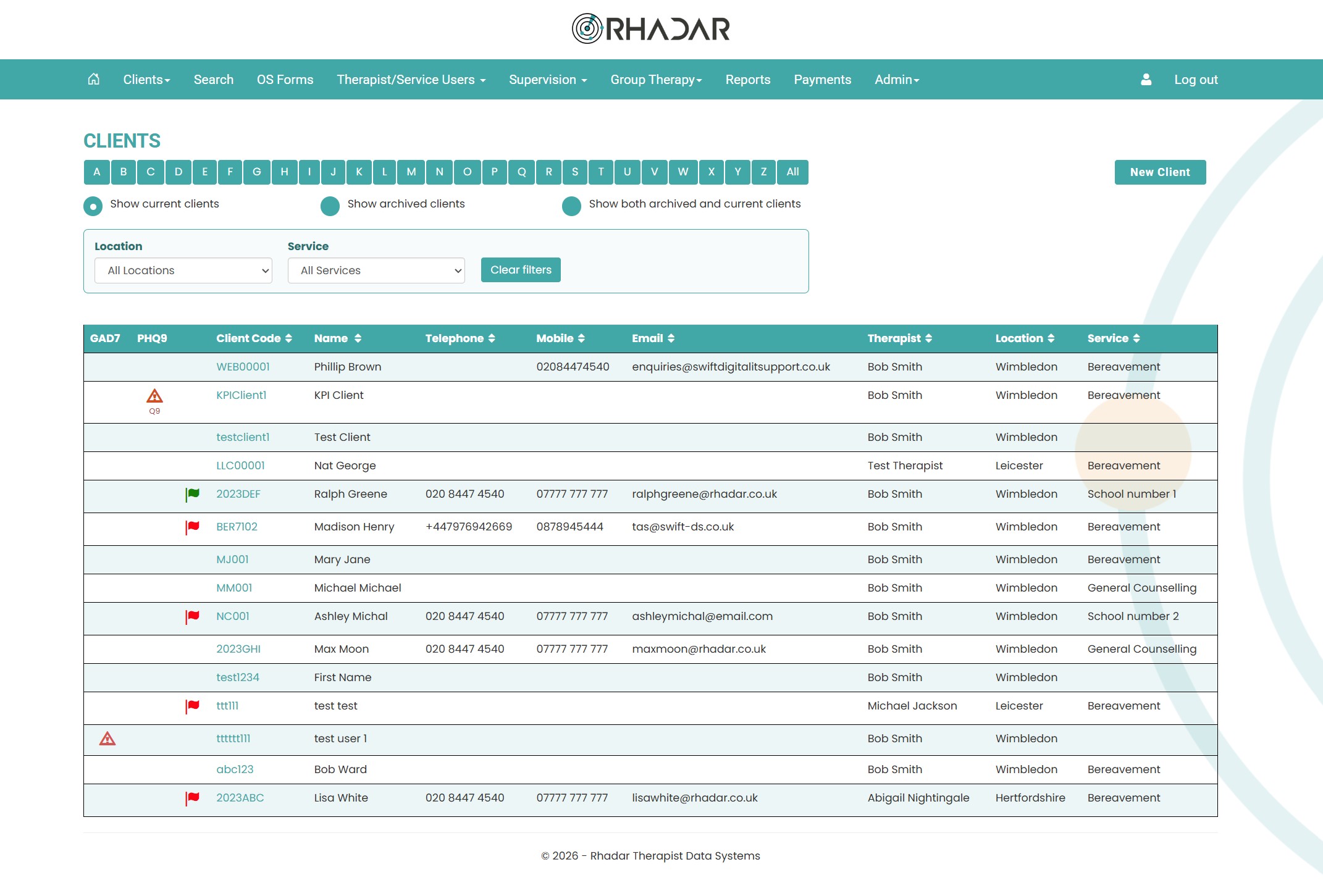This screenshot has height=896, width=1323.
Task: Open client MJ001
Action: (x=232, y=559)
